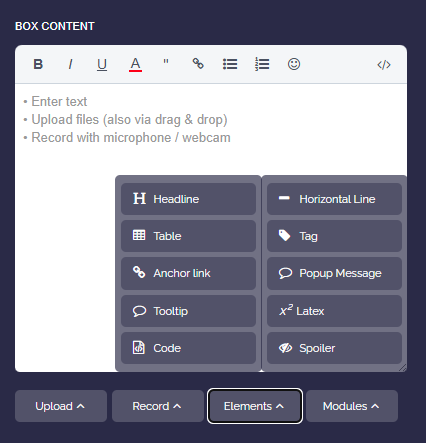
Task: Insert a hyperlink from toolbar
Action: 198,64
